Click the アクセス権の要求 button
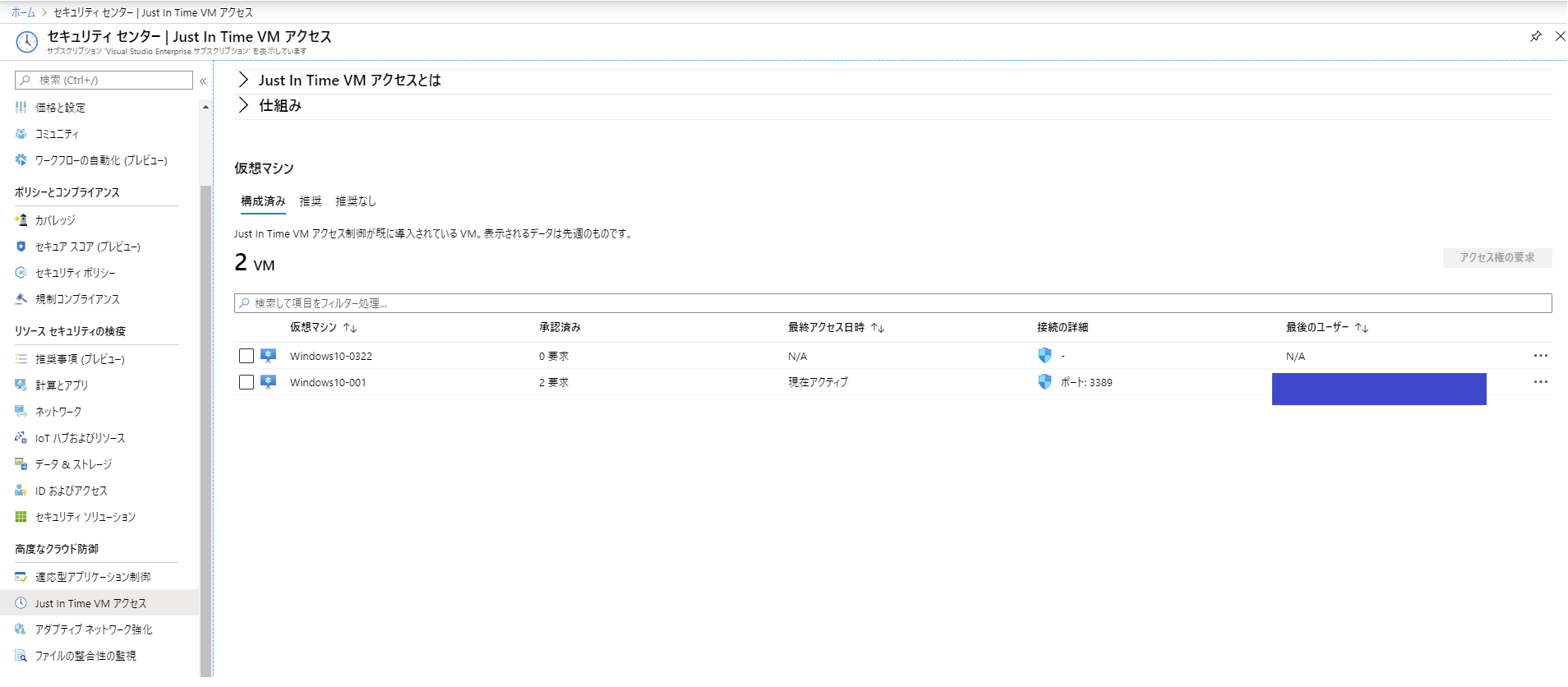1568x687 pixels. [1497, 257]
